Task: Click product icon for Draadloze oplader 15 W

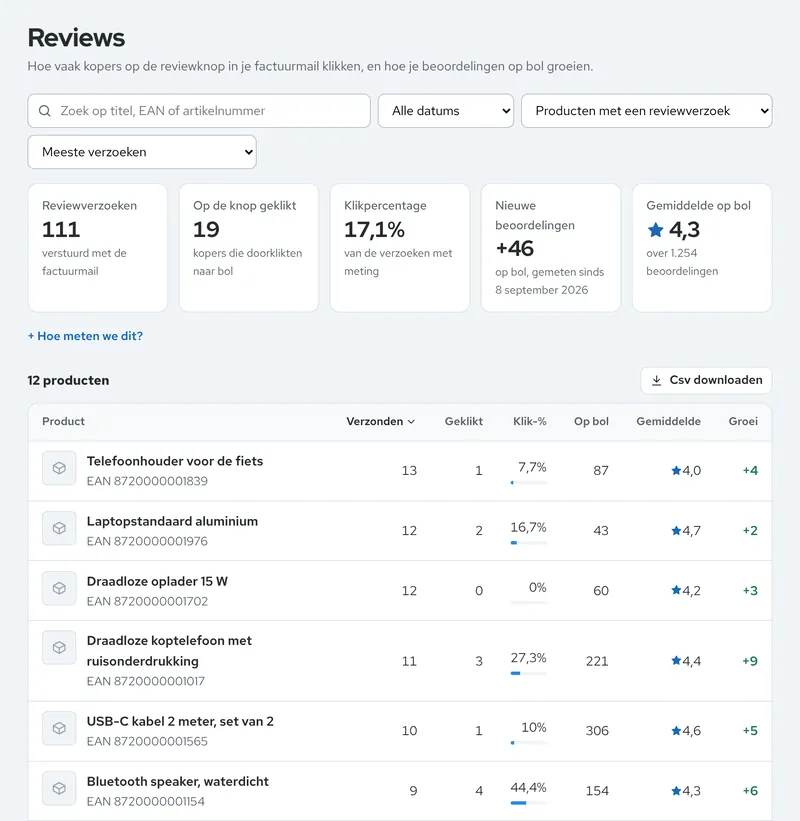Action: pyautogui.click(x=59, y=589)
